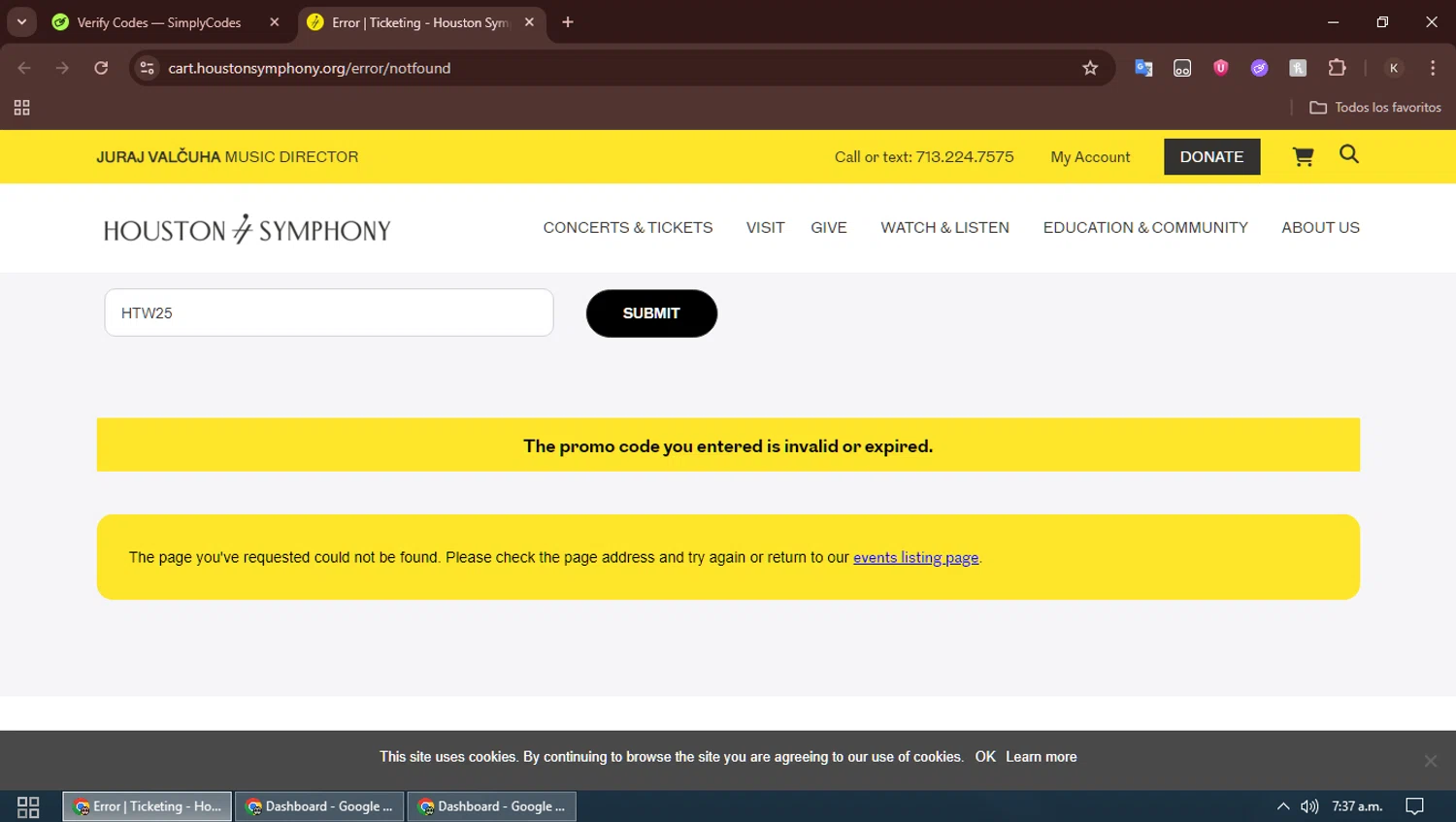Open the About Us menu
The image size is (1456, 822).
[1320, 228]
